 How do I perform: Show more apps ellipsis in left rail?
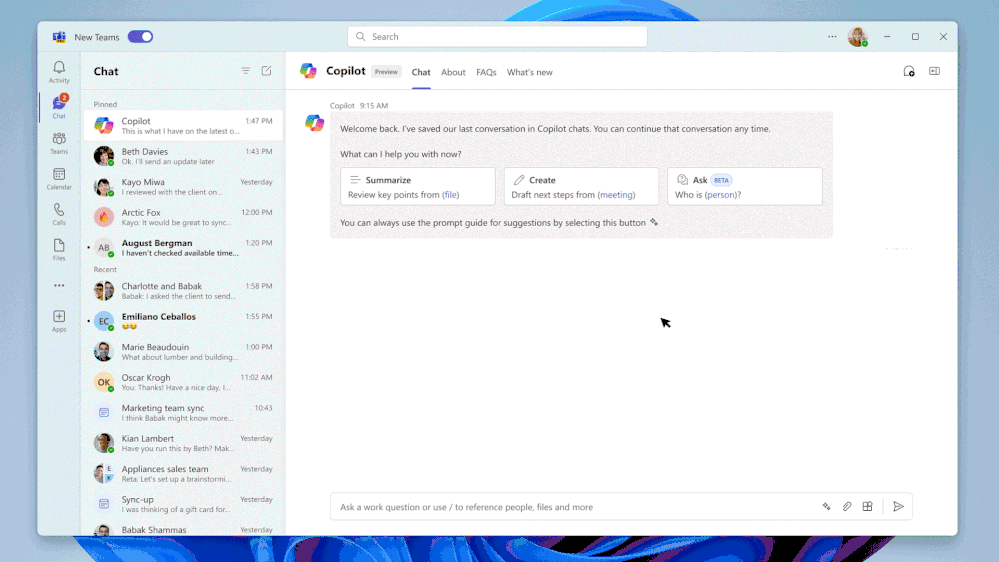pyautogui.click(x=59, y=285)
